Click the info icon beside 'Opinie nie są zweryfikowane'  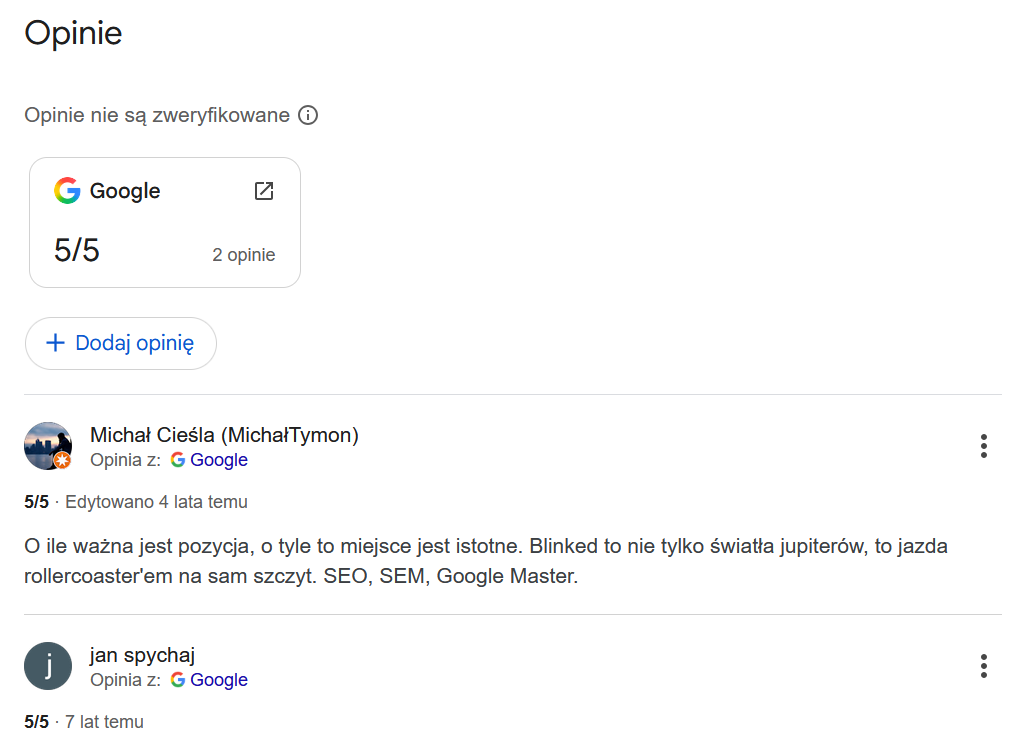point(309,115)
